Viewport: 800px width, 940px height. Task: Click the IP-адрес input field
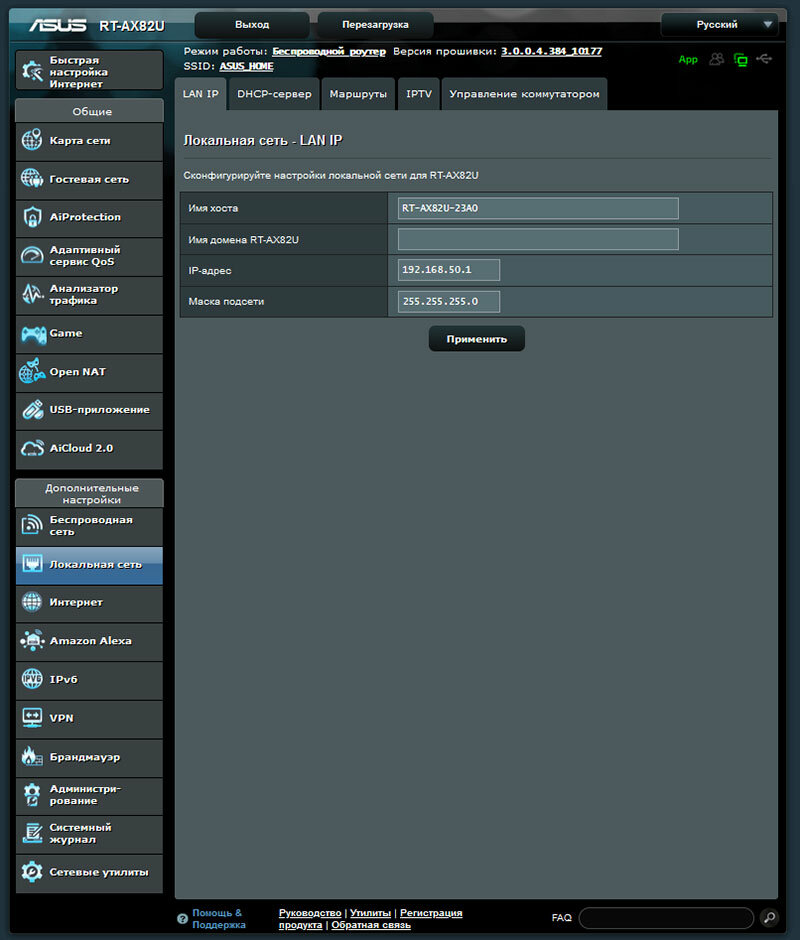(449, 270)
